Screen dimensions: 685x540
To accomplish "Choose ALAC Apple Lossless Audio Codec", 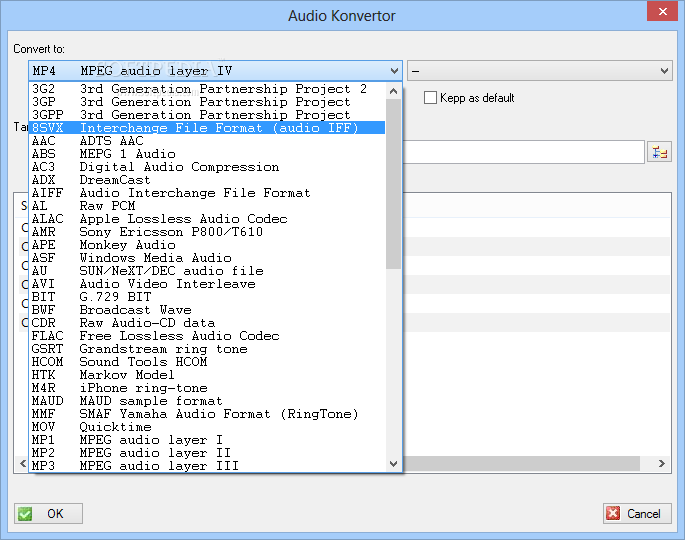I will [207, 219].
